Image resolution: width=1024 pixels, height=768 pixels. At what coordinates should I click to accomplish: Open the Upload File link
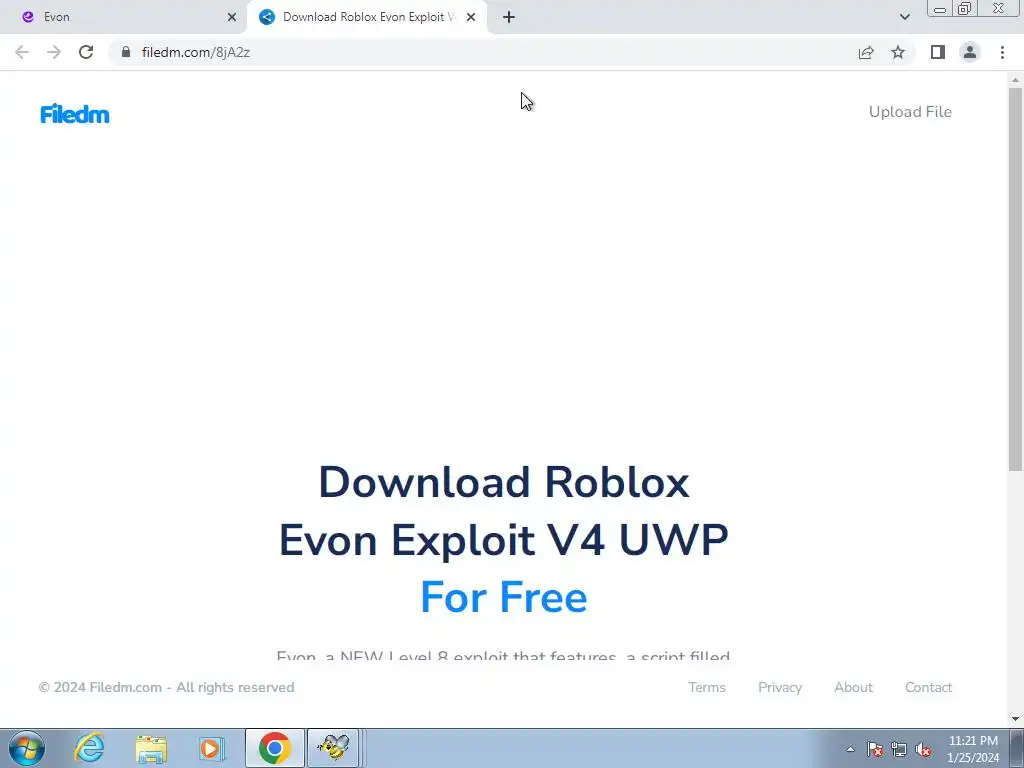click(910, 112)
